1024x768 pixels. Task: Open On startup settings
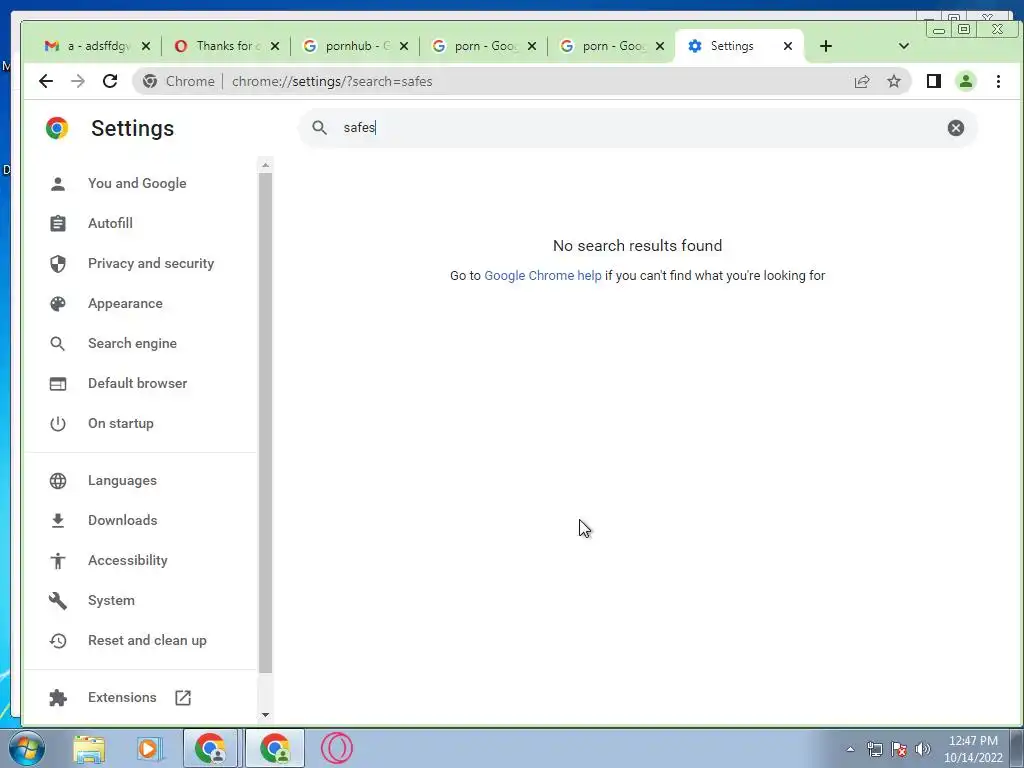pyautogui.click(x=121, y=423)
